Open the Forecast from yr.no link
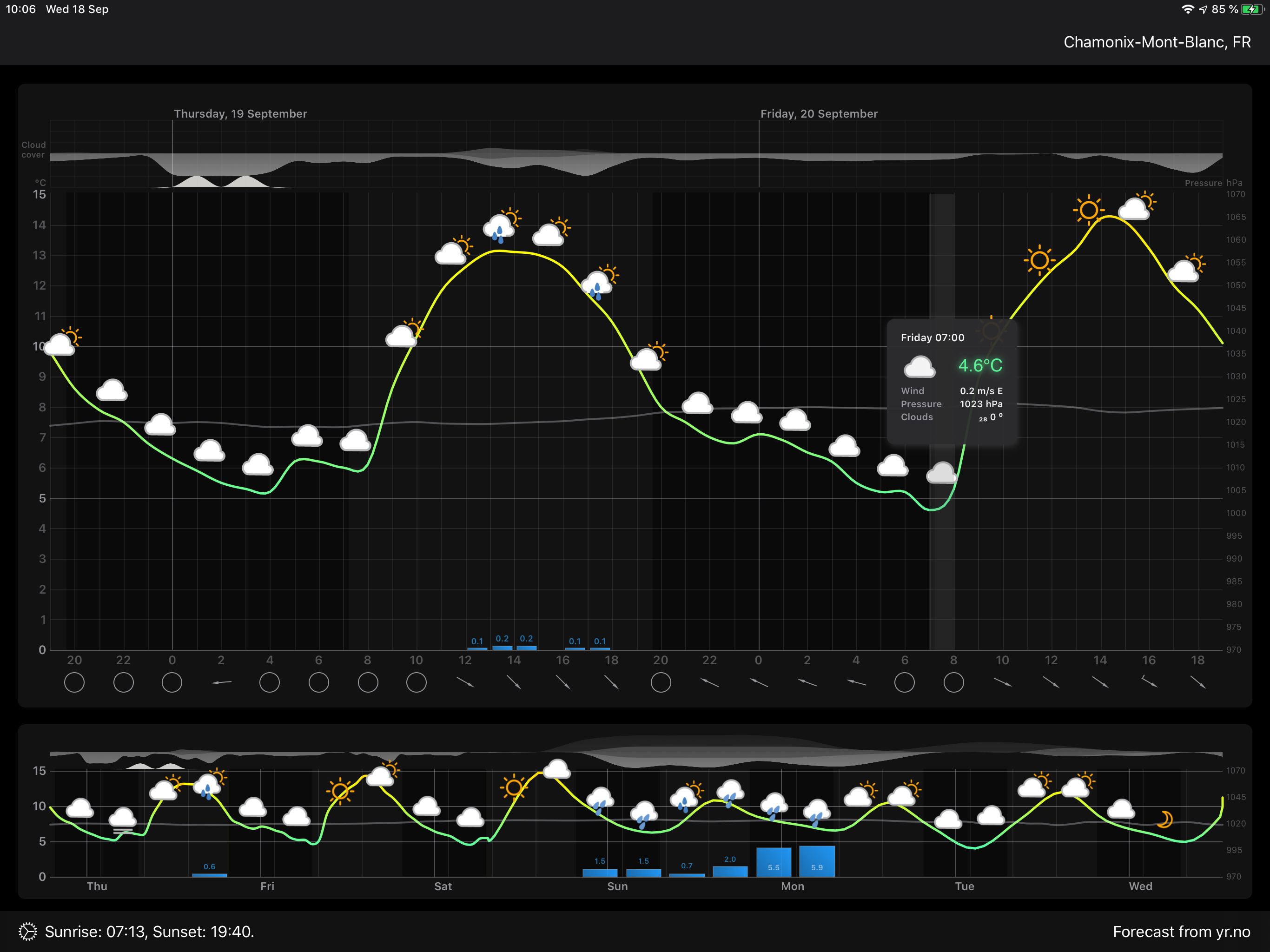The image size is (1270, 952). 1181,932
